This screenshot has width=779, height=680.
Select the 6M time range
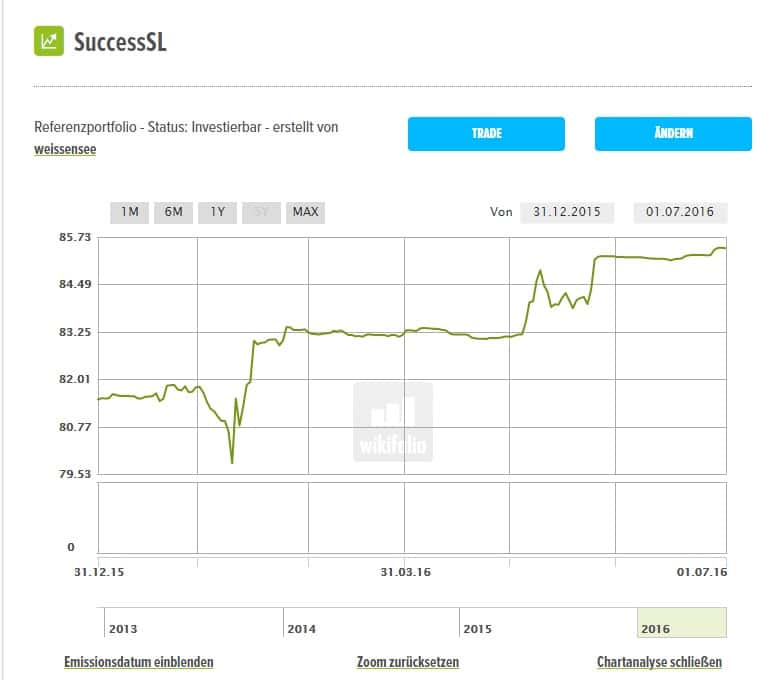[x=173, y=212]
